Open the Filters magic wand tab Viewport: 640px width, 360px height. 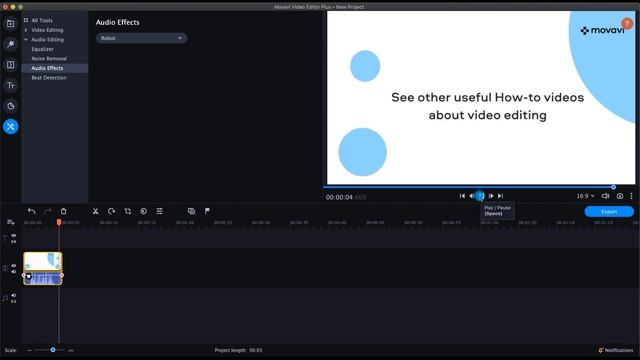pyautogui.click(x=11, y=44)
